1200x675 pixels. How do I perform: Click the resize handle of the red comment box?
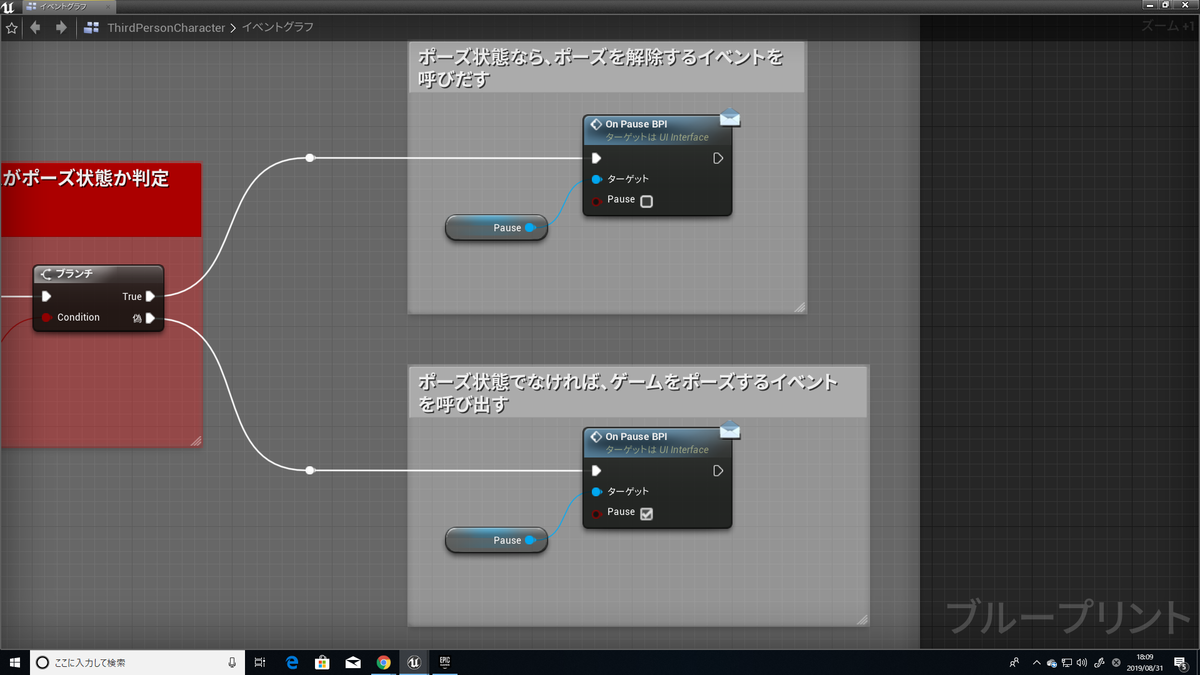196,440
